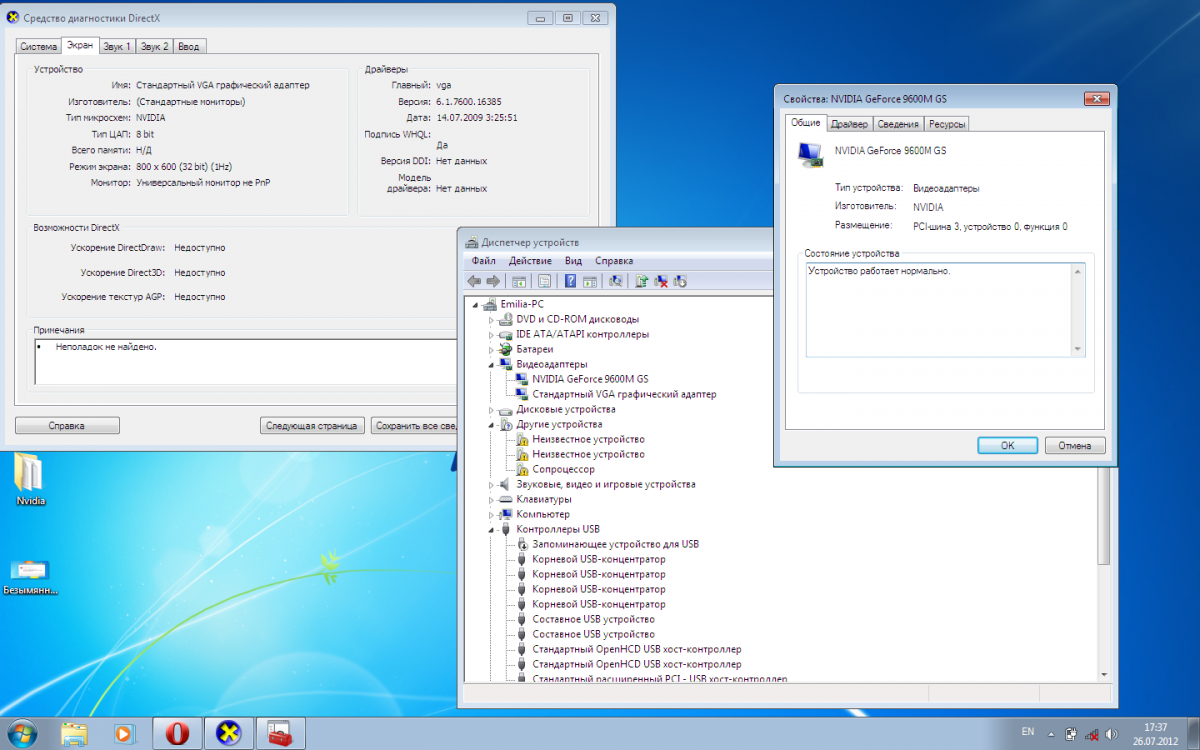Screen dimensions: 1200x750
Task: Click the blue Help question-mark toolbar icon
Action: coord(571,281)
